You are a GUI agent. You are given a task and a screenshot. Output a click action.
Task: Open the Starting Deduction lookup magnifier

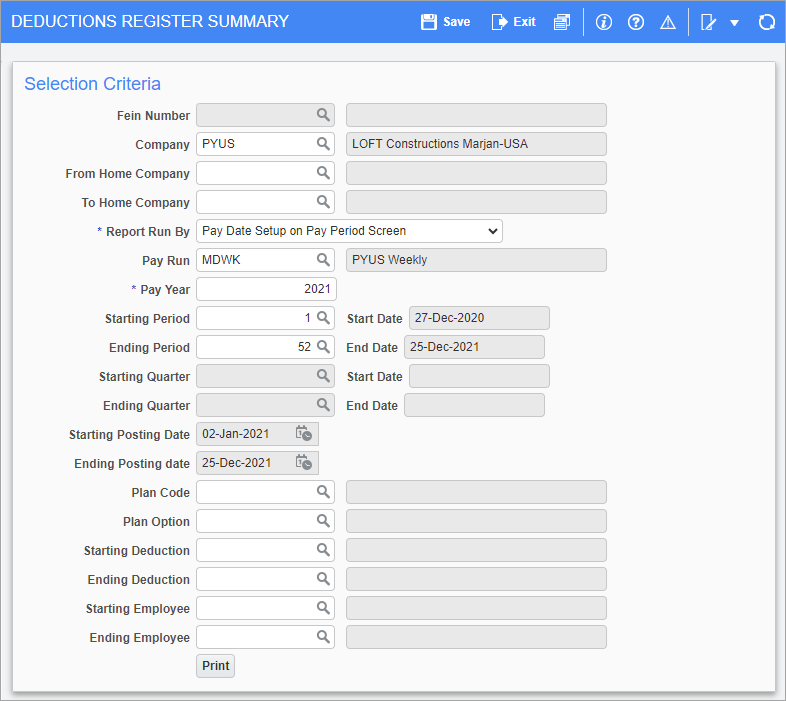323,550
